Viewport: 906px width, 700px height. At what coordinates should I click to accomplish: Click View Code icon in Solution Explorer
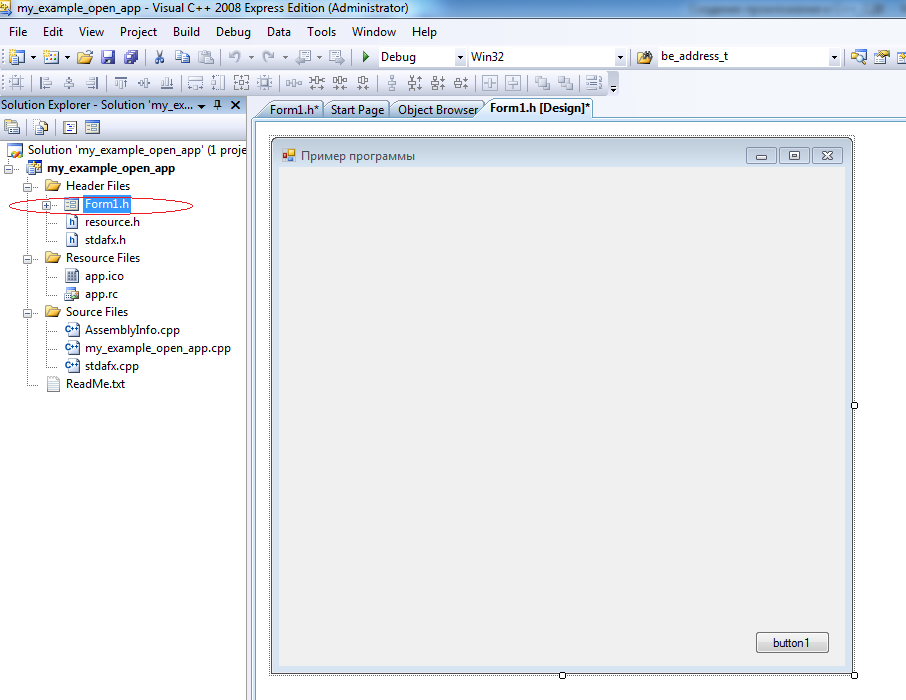point(70,127)
